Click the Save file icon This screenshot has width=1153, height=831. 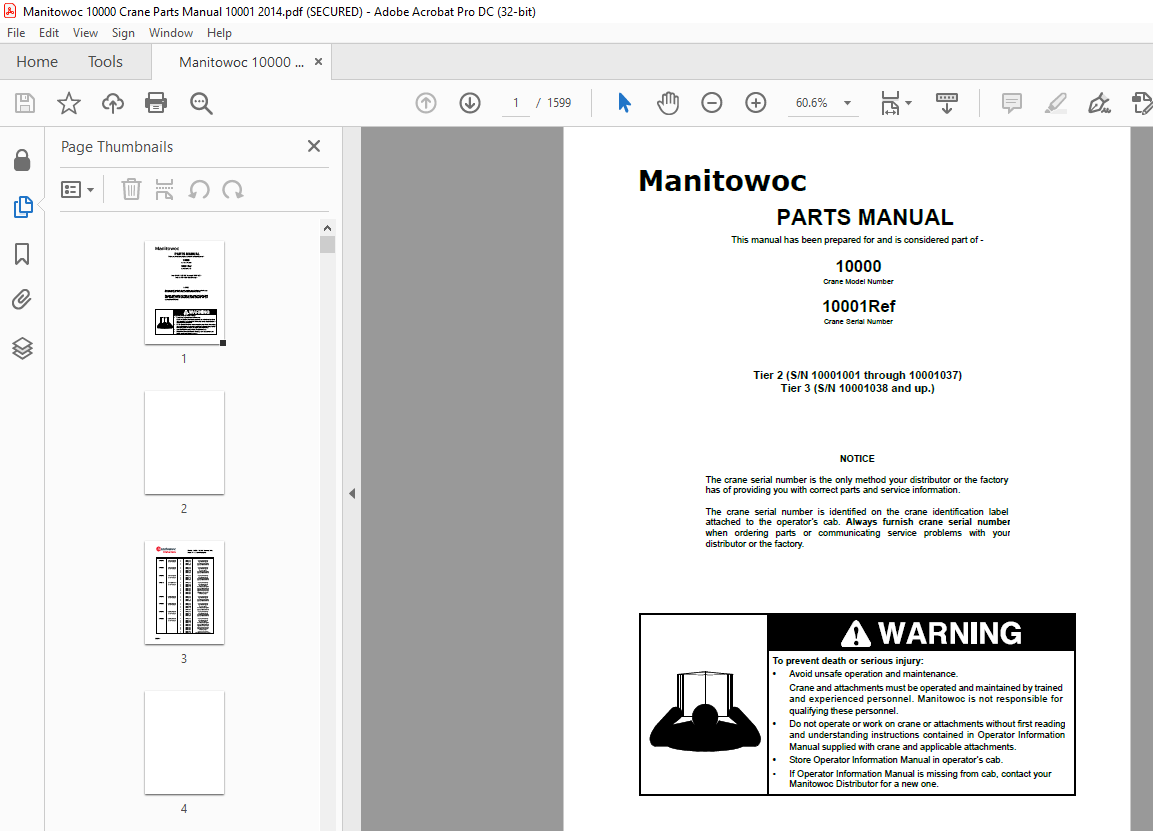pyautogui.click(x=25, y=103)
